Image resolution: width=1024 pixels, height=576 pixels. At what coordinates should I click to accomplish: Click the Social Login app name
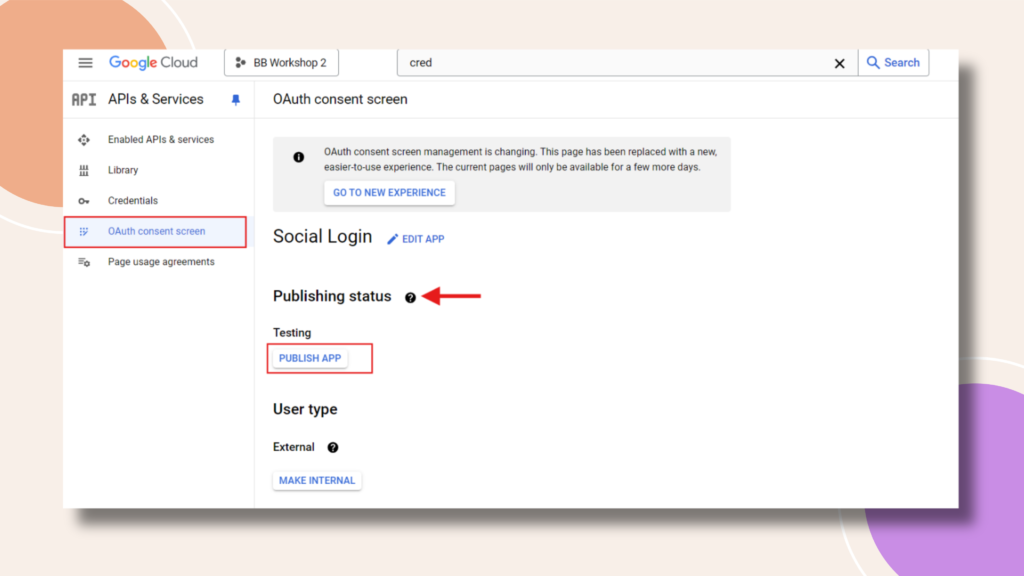point(323,236)
